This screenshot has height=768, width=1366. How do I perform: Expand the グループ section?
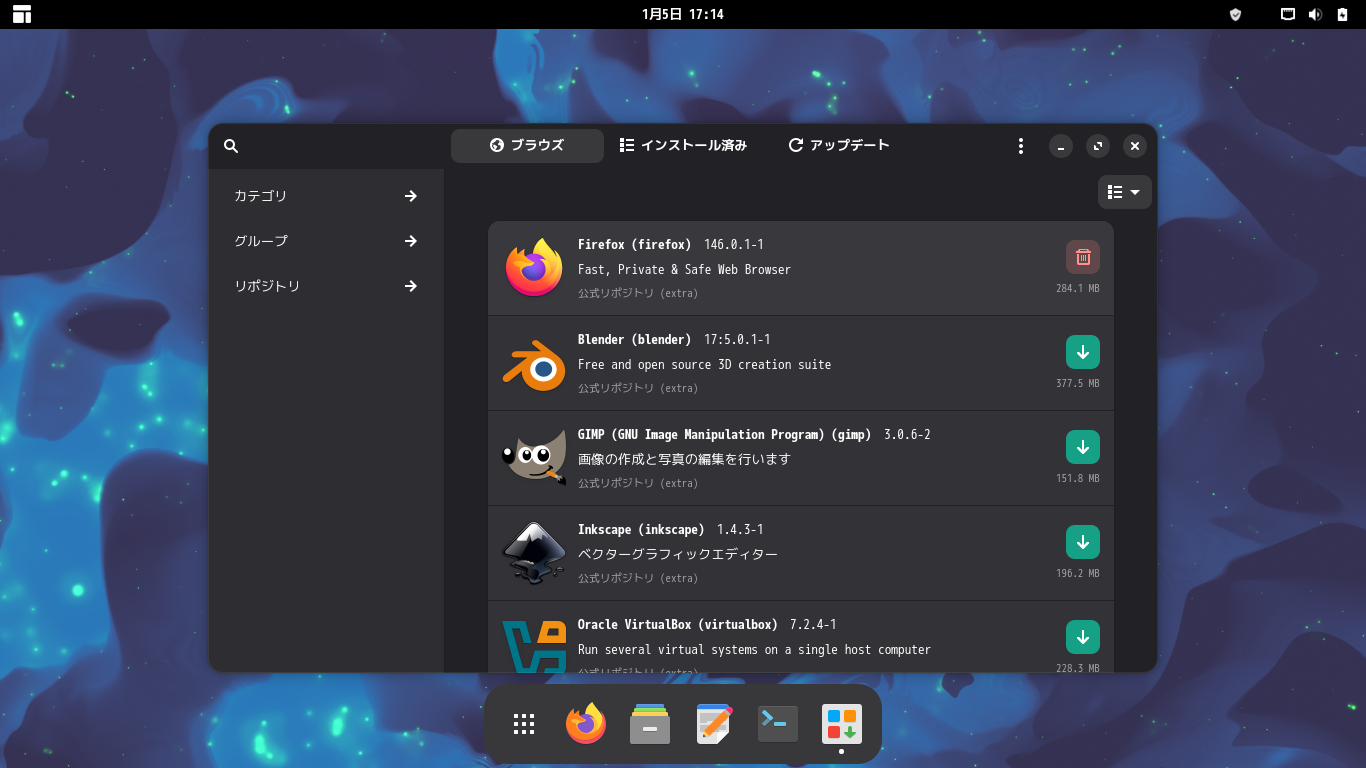(326, 241)
